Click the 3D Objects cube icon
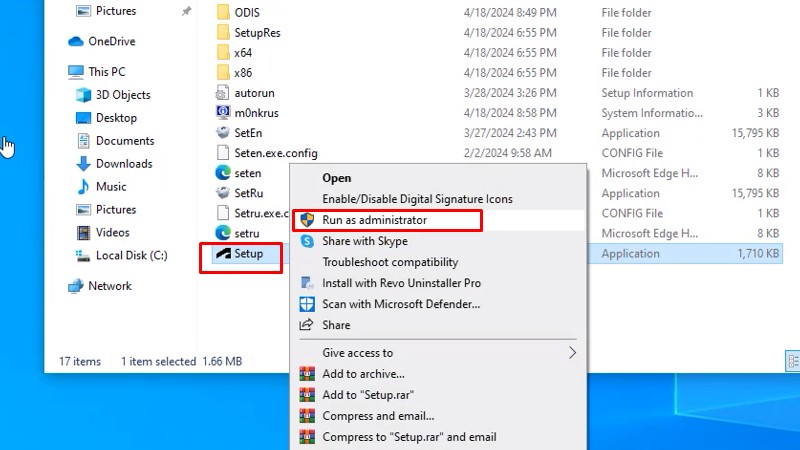This screenshot has width=800, height=450. [84, 95]
